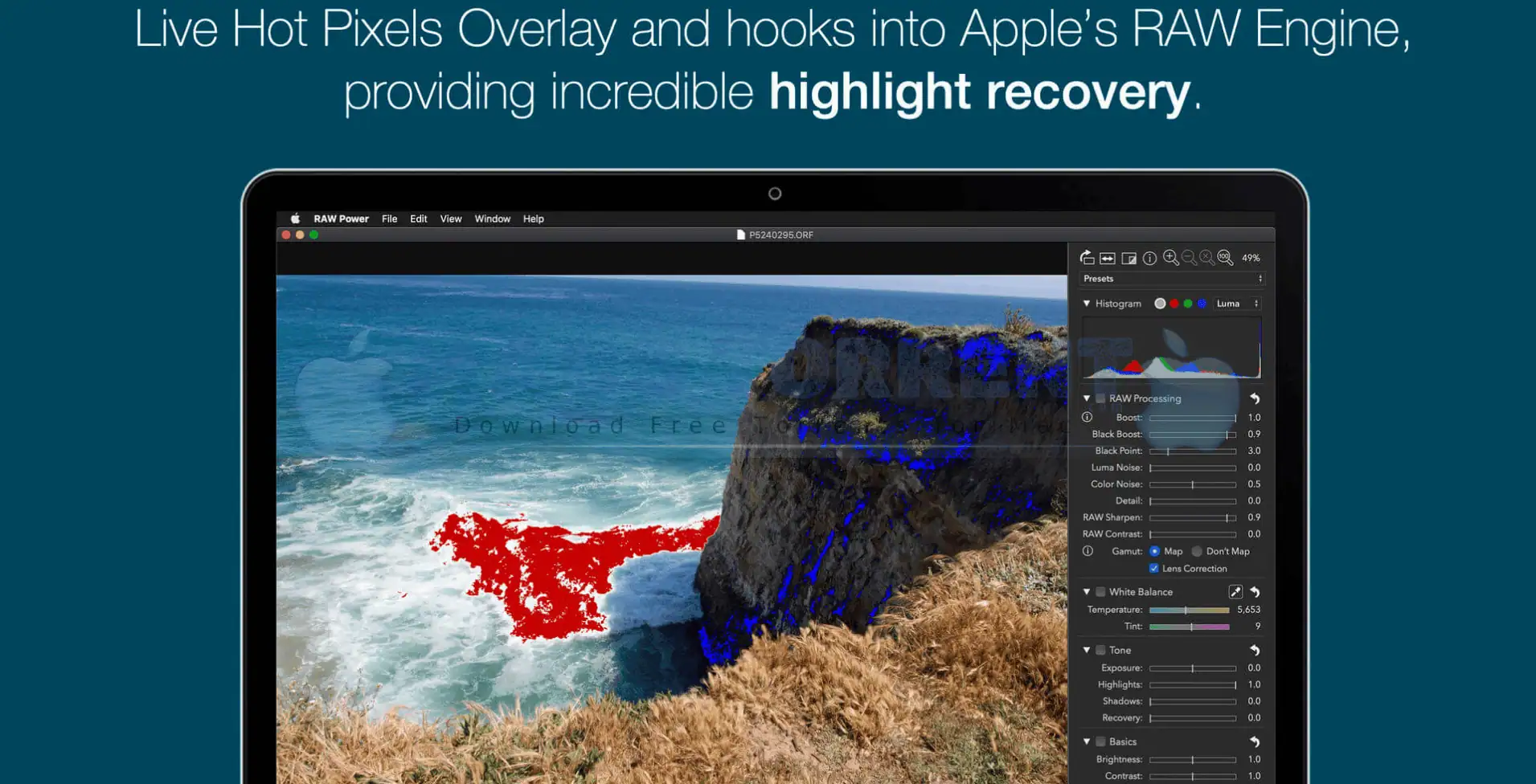Reset the Basics adjustments
This screenshot has width=1536, height=784.
coord(1255,741)
